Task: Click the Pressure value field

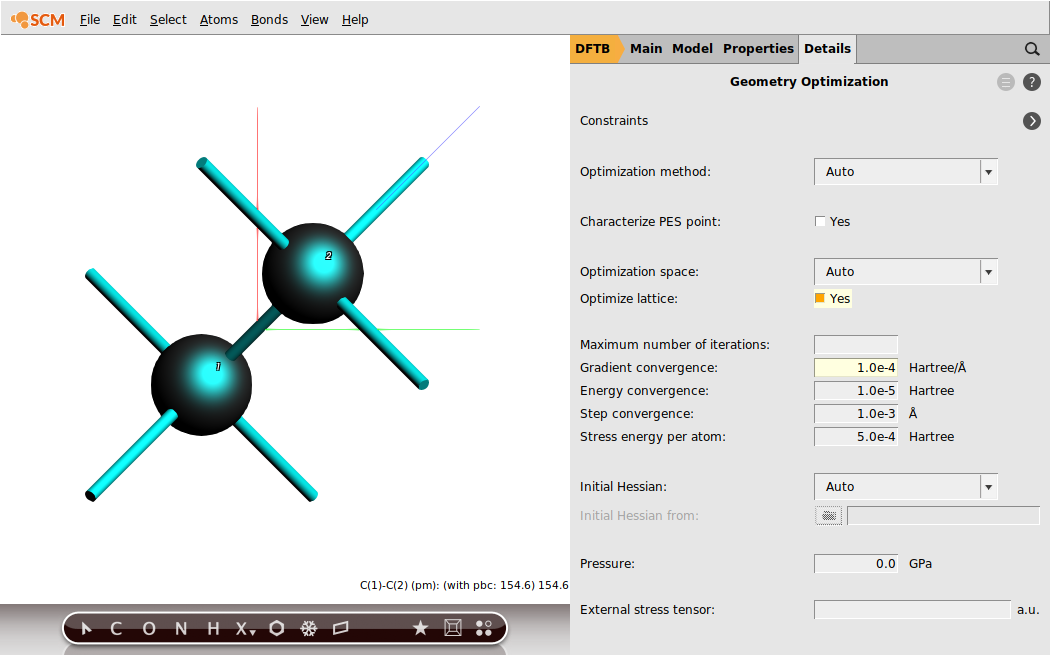Action: click(856, 564)
